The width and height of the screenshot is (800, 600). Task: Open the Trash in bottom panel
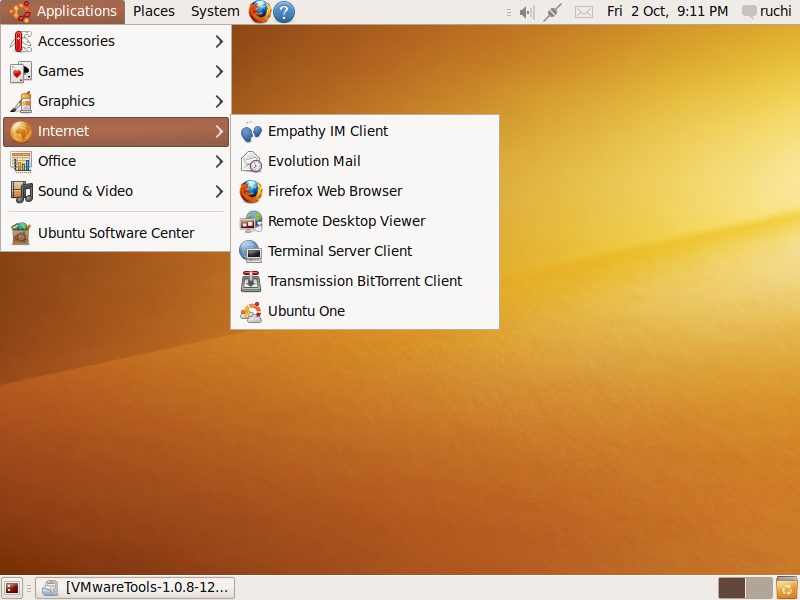pyautogui.click(x=787, y=588)
